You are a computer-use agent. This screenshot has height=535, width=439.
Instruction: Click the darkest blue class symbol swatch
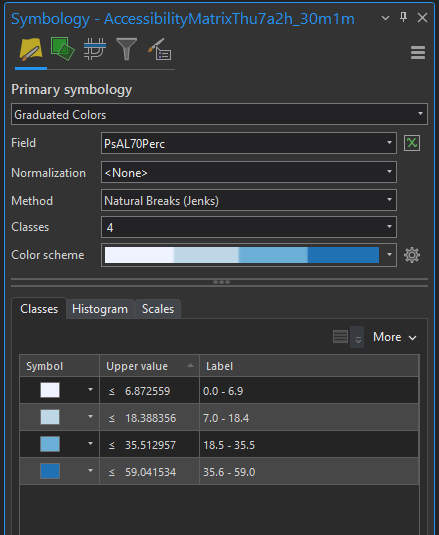[x=50, y=471]
